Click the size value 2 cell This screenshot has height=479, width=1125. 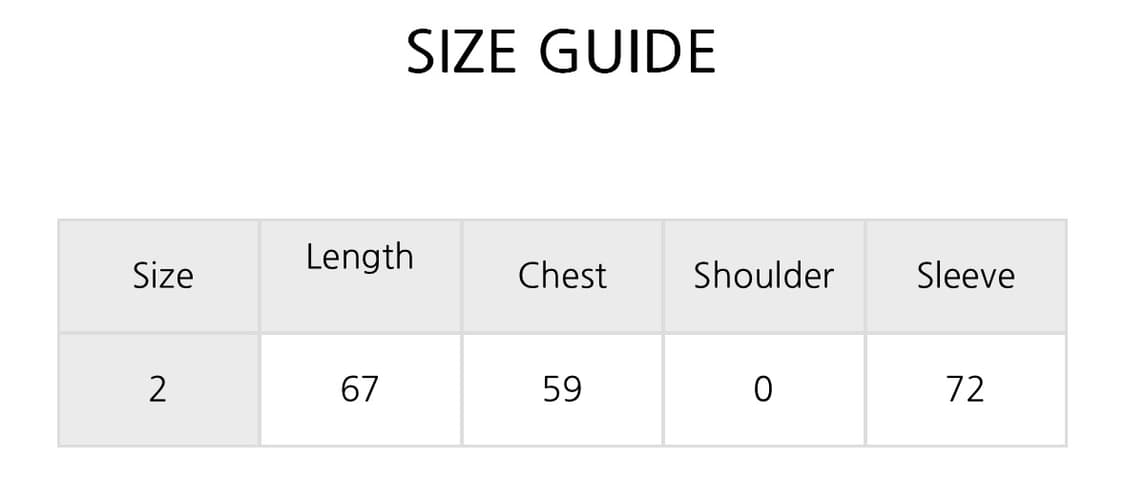[x=158, y=388]
